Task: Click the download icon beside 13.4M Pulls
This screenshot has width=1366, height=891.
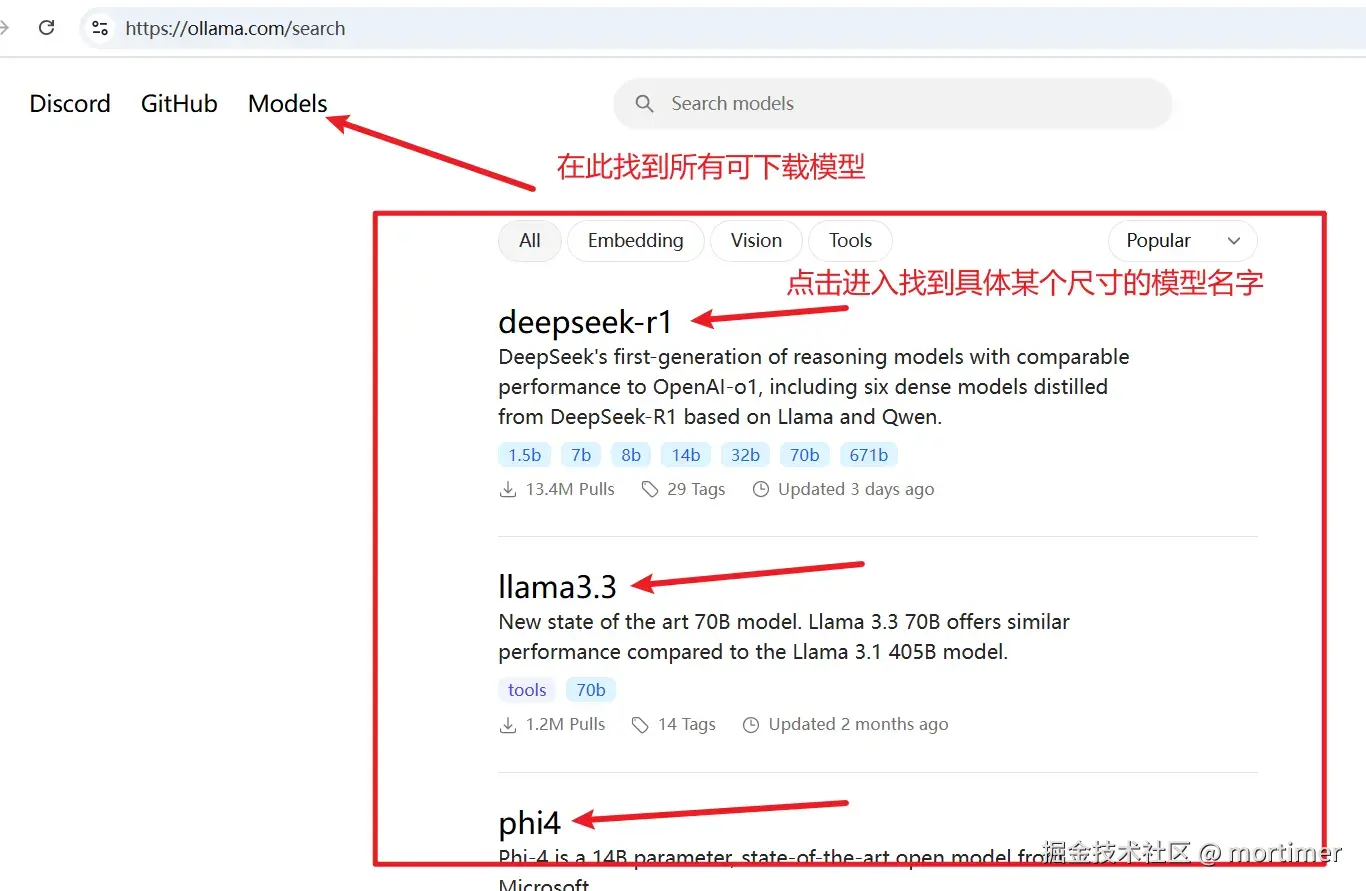Action: (508, 490)
